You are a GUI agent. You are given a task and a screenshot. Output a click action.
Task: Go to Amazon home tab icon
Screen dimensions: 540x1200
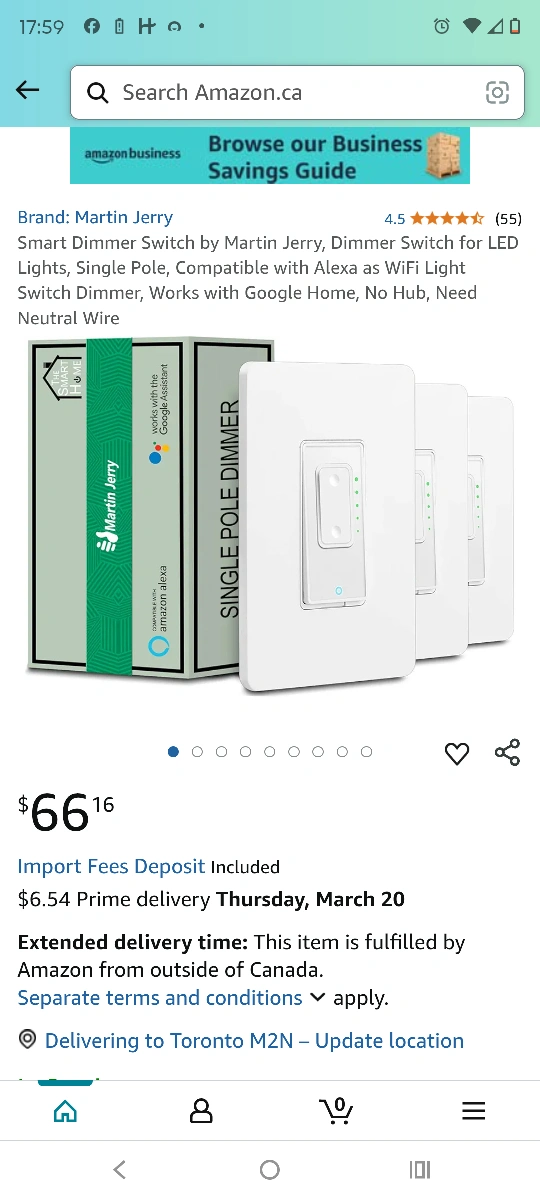click(x=66, y=1110)
